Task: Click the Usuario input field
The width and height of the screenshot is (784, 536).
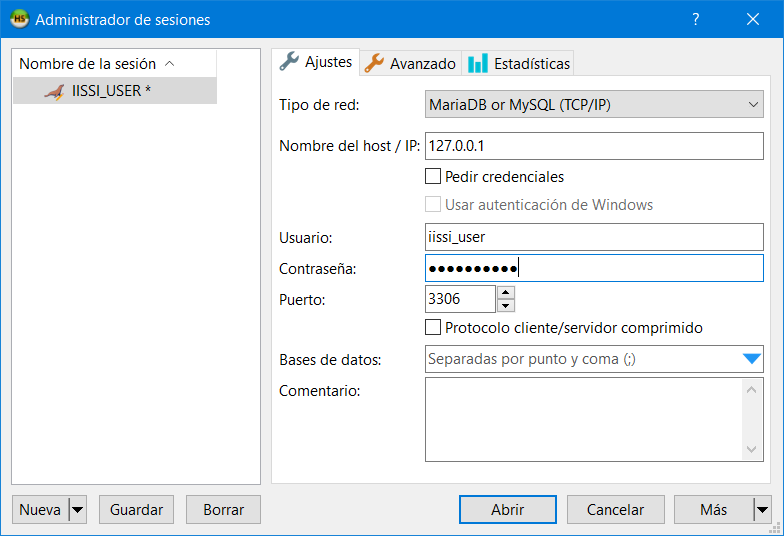Action: coord(594,237)
